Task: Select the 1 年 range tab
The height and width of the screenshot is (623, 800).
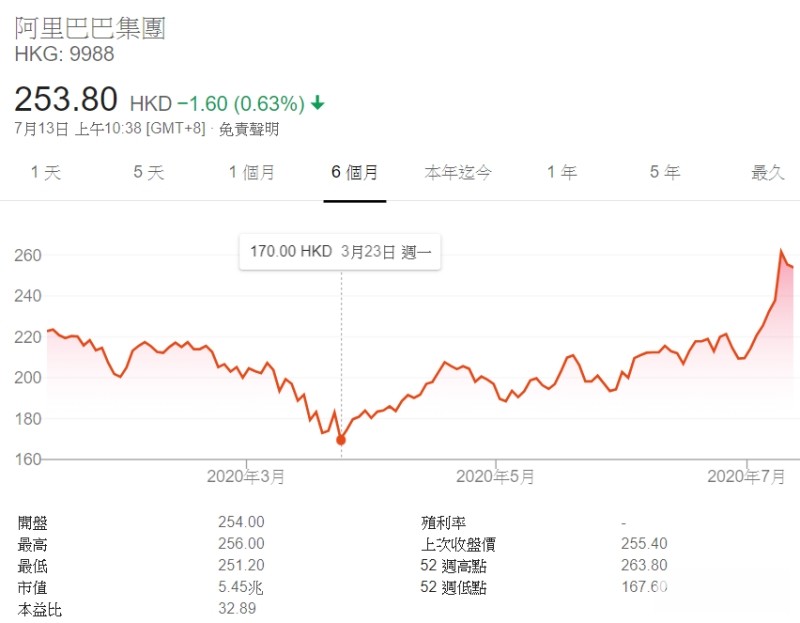Action: (x=562, y=172)
